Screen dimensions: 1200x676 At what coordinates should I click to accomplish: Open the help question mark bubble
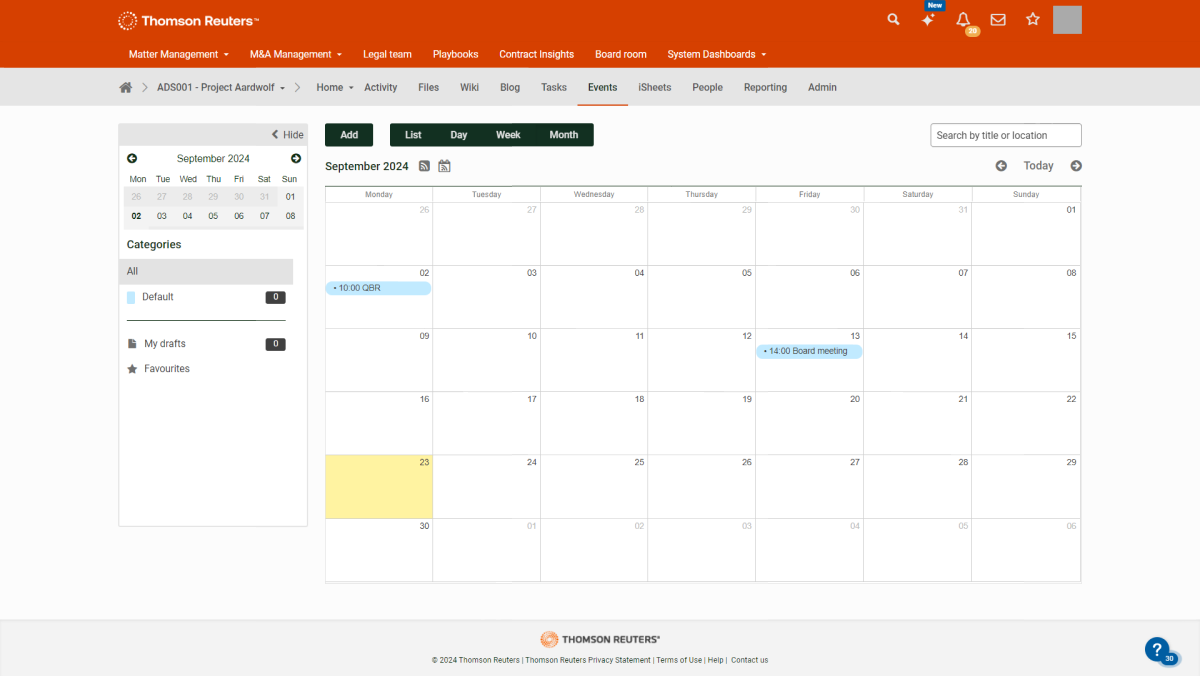[1156, 648]
